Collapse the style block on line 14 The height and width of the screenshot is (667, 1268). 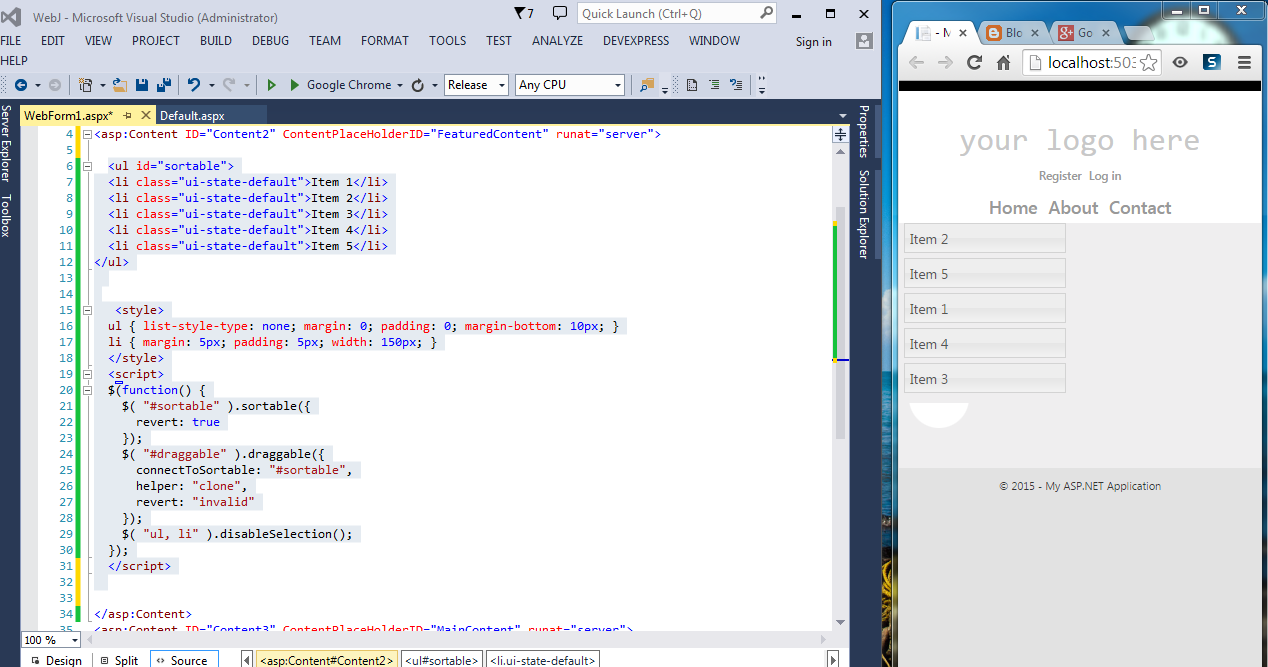point(87,310)
